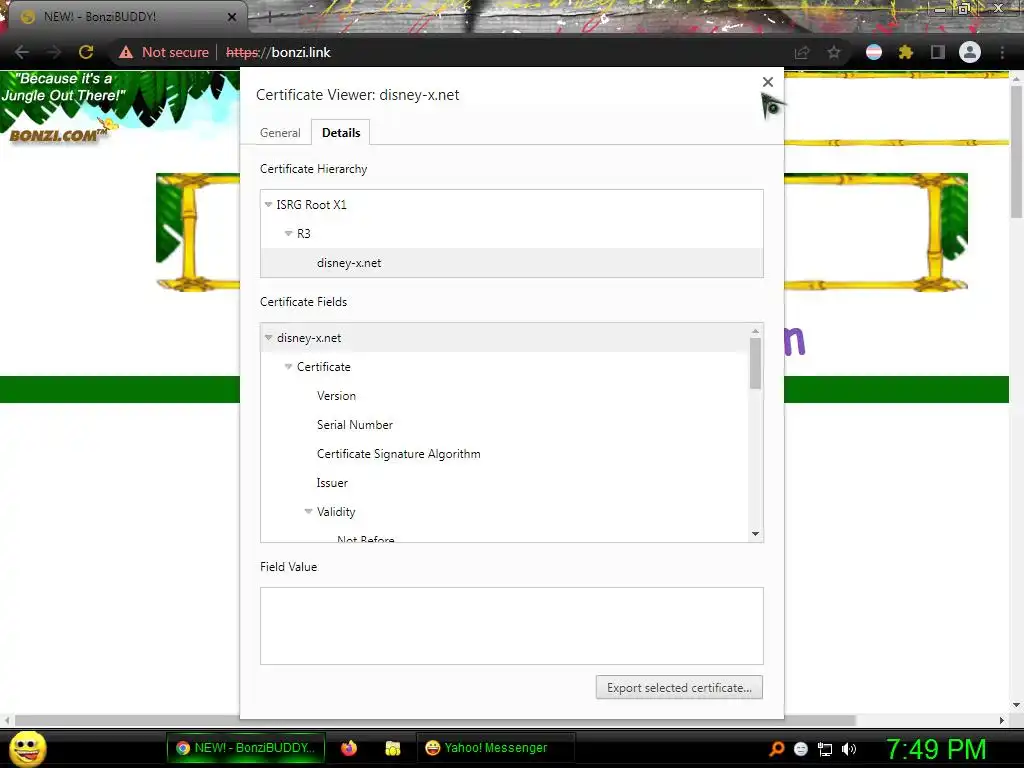Click the bonzi.link address bar URL
The height and width of the screenshot is (768, 1024).
[278, 52]
